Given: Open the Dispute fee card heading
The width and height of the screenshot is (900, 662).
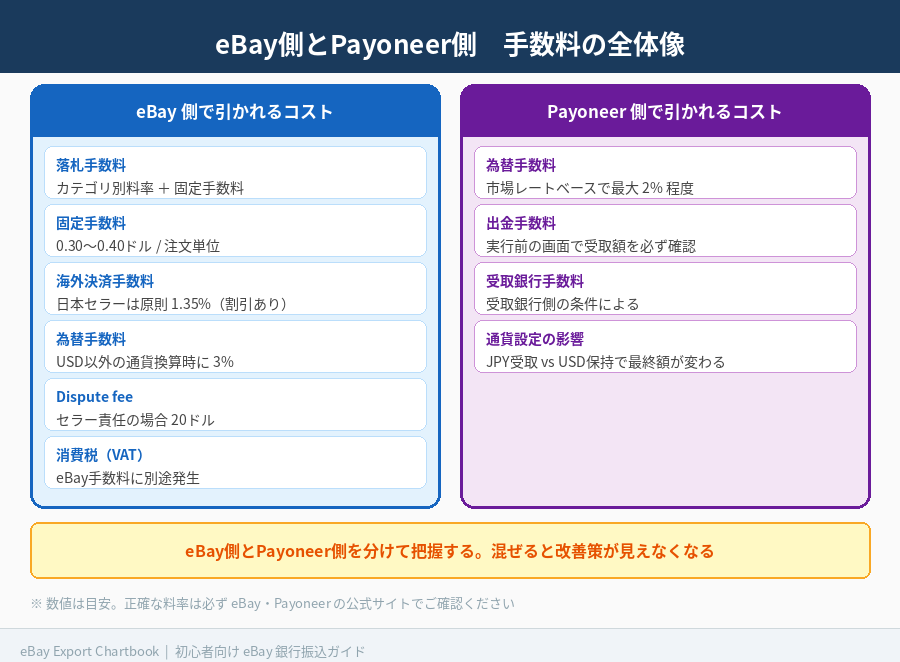Looking at the screenshot, I should point(94,397).
